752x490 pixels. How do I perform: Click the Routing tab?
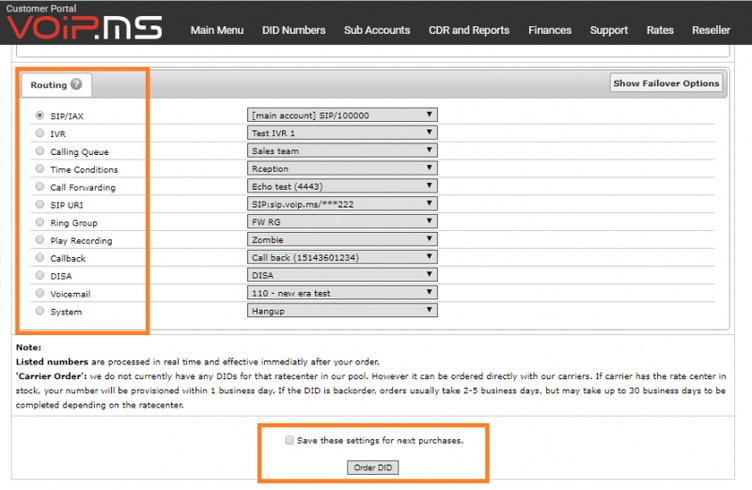point(56,85)
